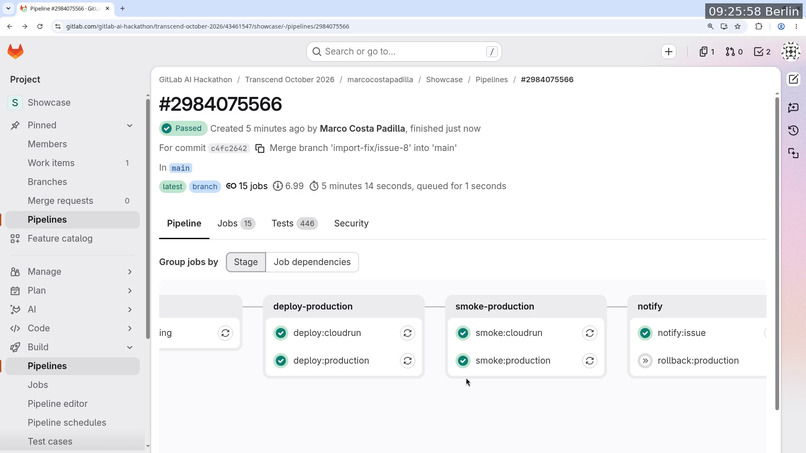Viewport: 806px width, 453px height.
Task: Bookmark this page with the star icon
Action: [x=738, y=26]
